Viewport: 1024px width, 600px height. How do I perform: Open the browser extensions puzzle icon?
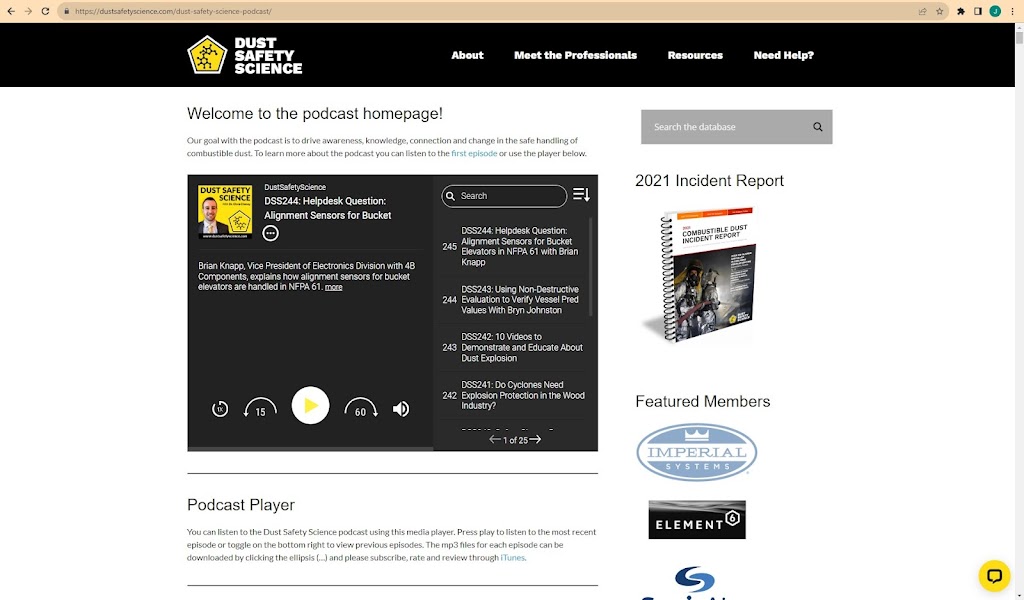(961, 11)
